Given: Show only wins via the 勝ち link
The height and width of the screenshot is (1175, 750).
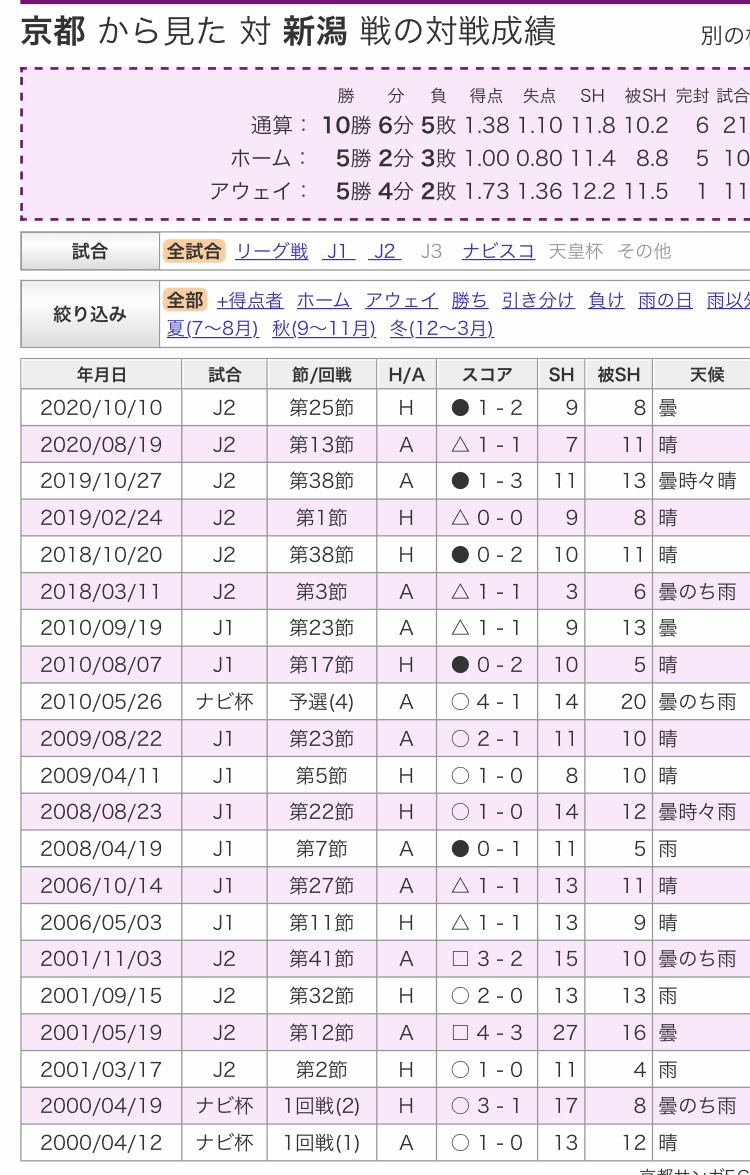Looking at the screenshot, I should tap(469, 300).
